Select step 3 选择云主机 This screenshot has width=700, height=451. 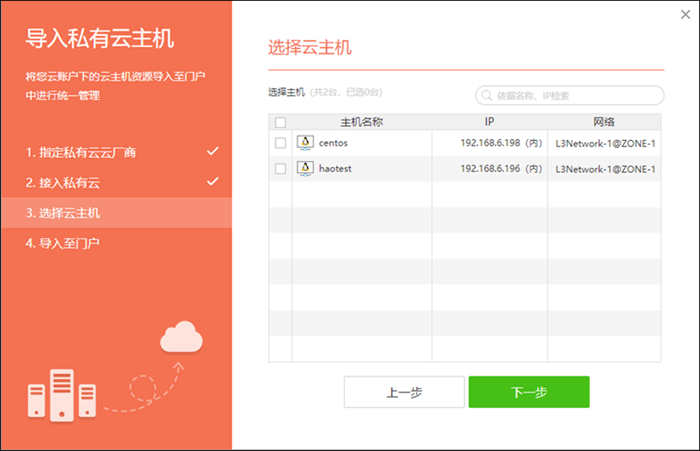[x=64, y=213]
